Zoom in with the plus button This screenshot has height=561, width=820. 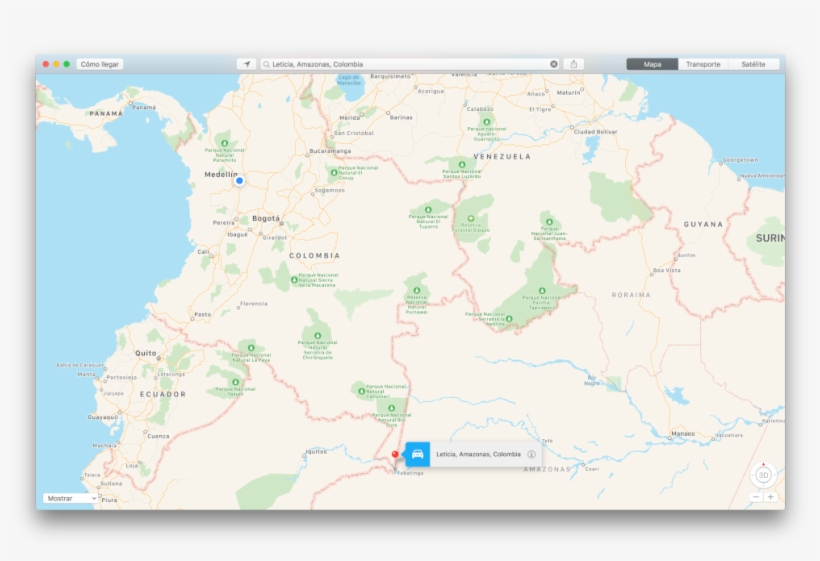click(770, 497)
